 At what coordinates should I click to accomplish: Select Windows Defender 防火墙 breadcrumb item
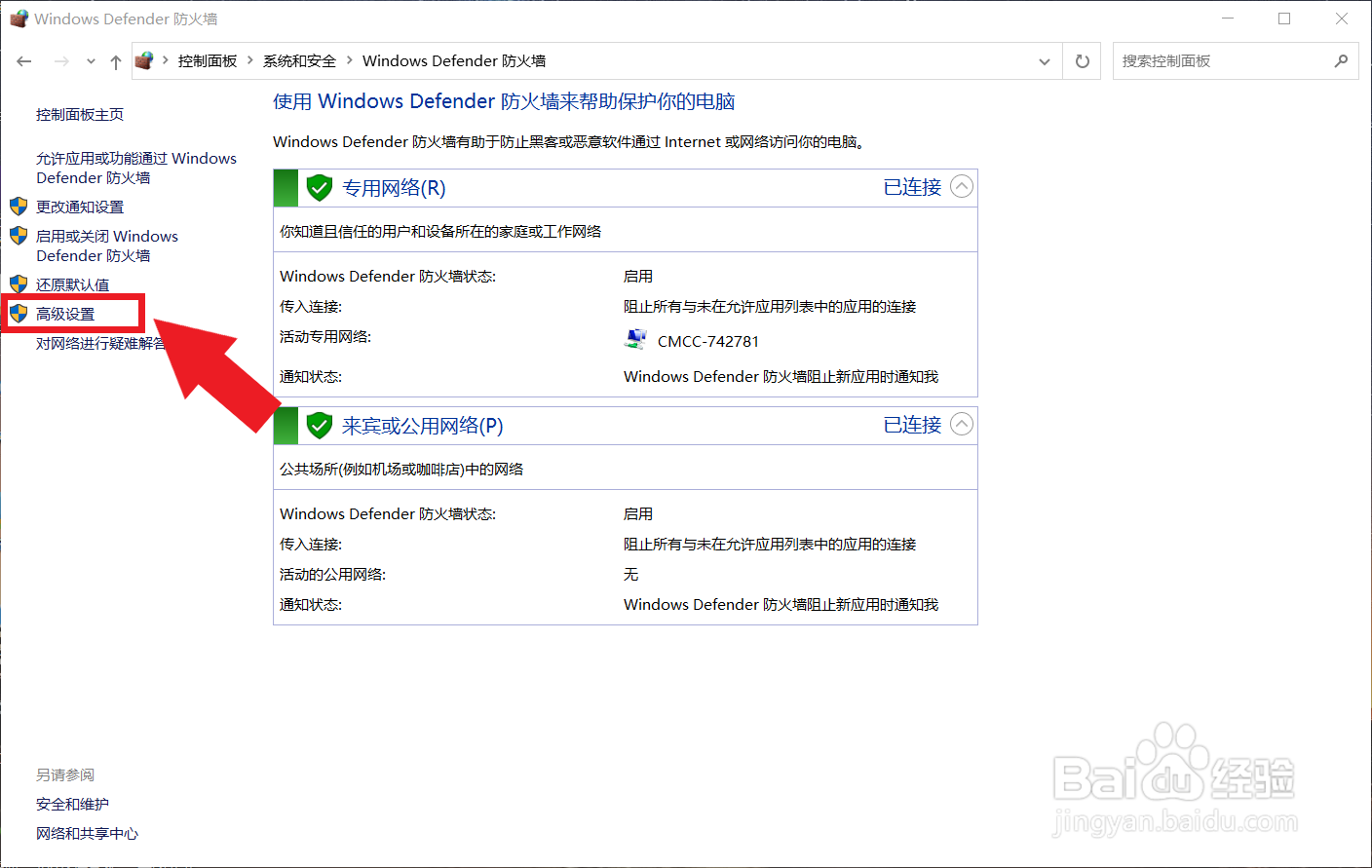pyautogui.click(x=454, y=60)
